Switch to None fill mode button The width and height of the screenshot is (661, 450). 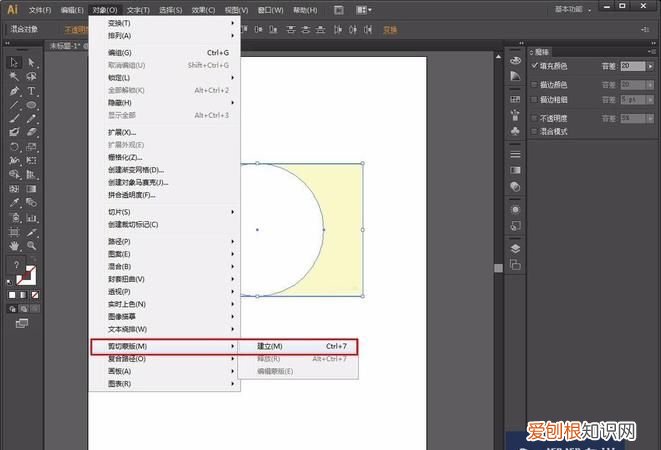click(x=35, y=295)
